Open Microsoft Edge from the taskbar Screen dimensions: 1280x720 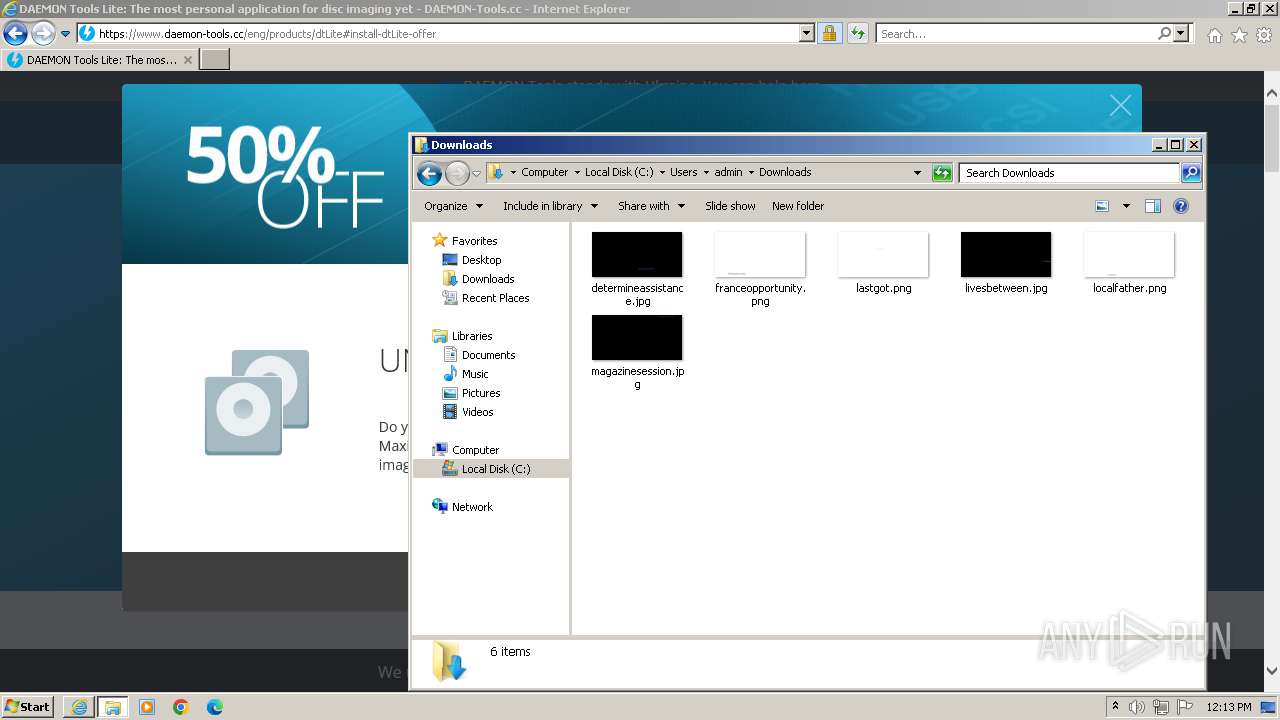pos(215,707)
